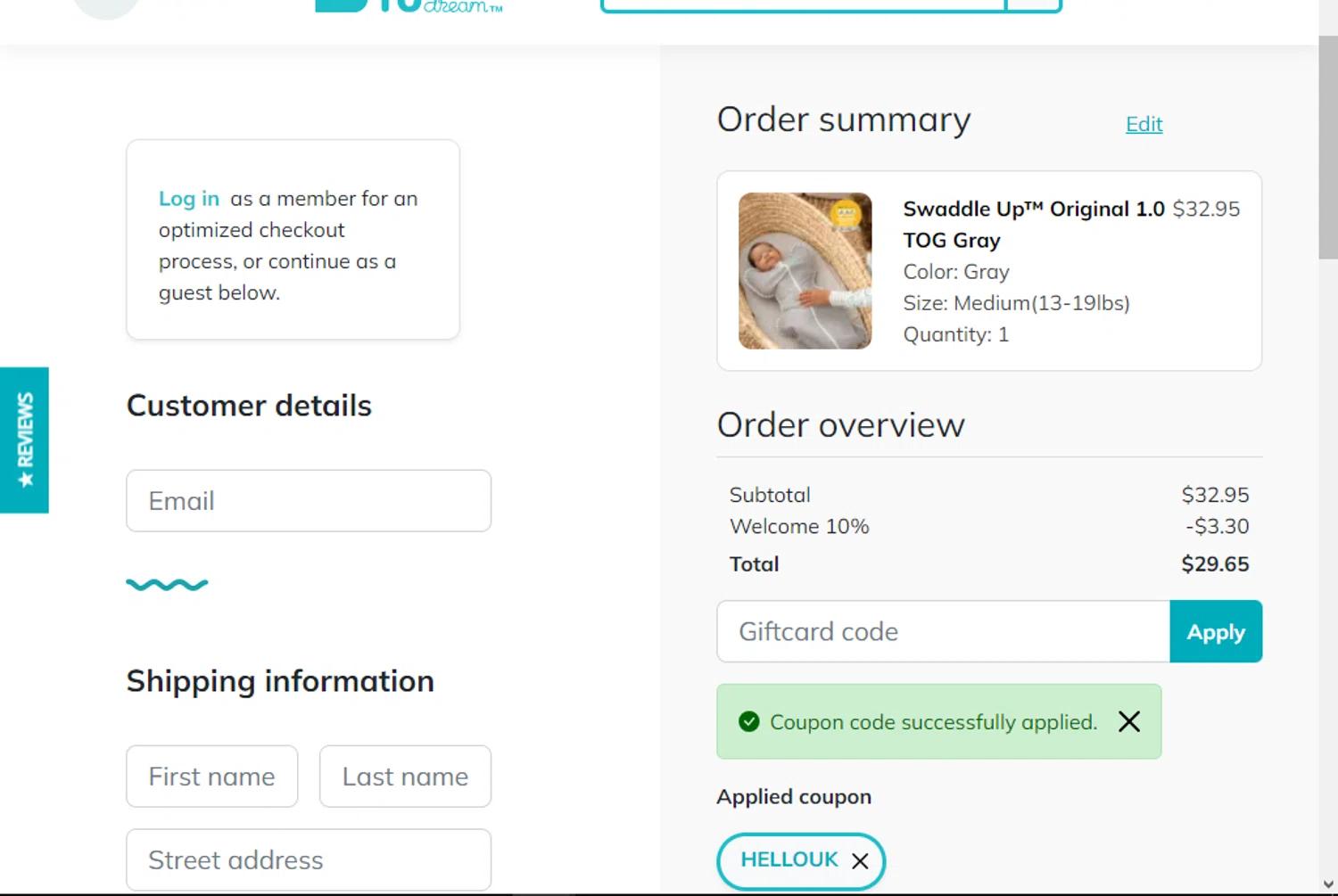1338x896 pixels.
Task: Click the Street address field
Action: click(309, 860)
